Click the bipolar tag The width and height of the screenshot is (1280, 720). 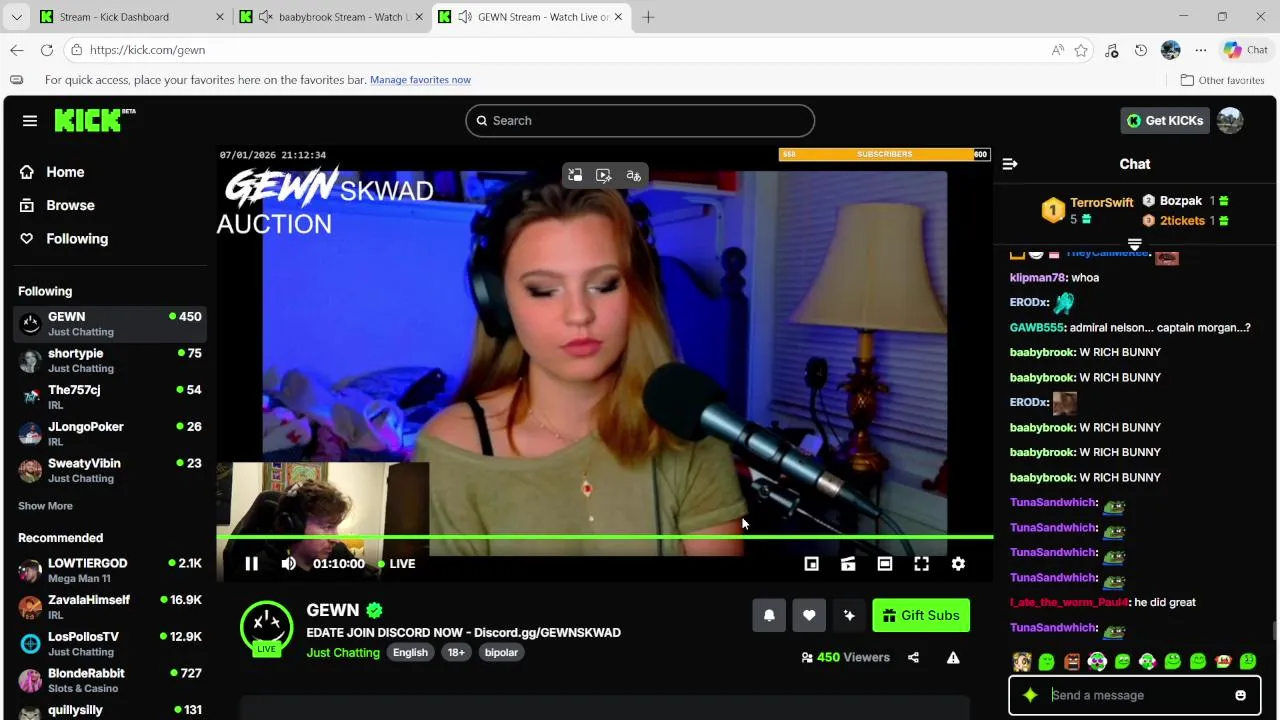click(501, 653)
